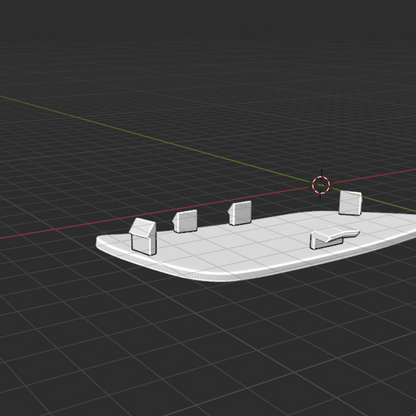
Task: Click the red-white 3D cursor
Action: pyautogui.click(x=321, y=184)
